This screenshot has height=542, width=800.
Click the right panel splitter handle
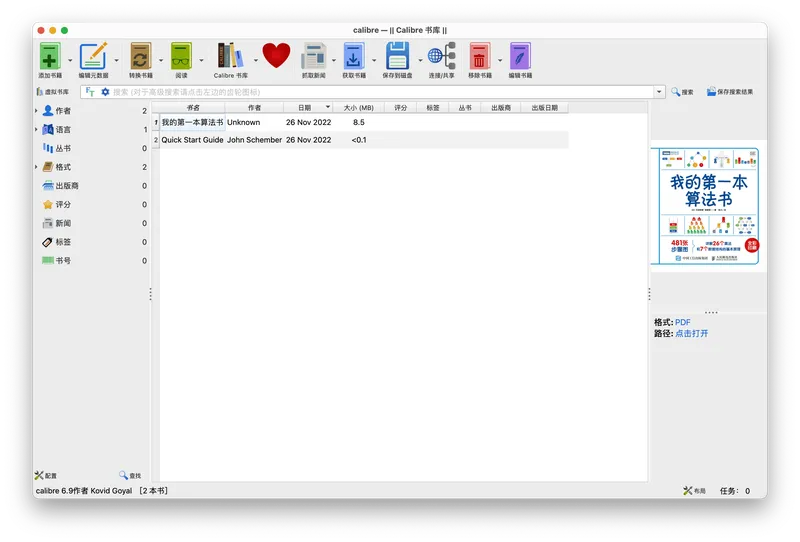(649, 294)
